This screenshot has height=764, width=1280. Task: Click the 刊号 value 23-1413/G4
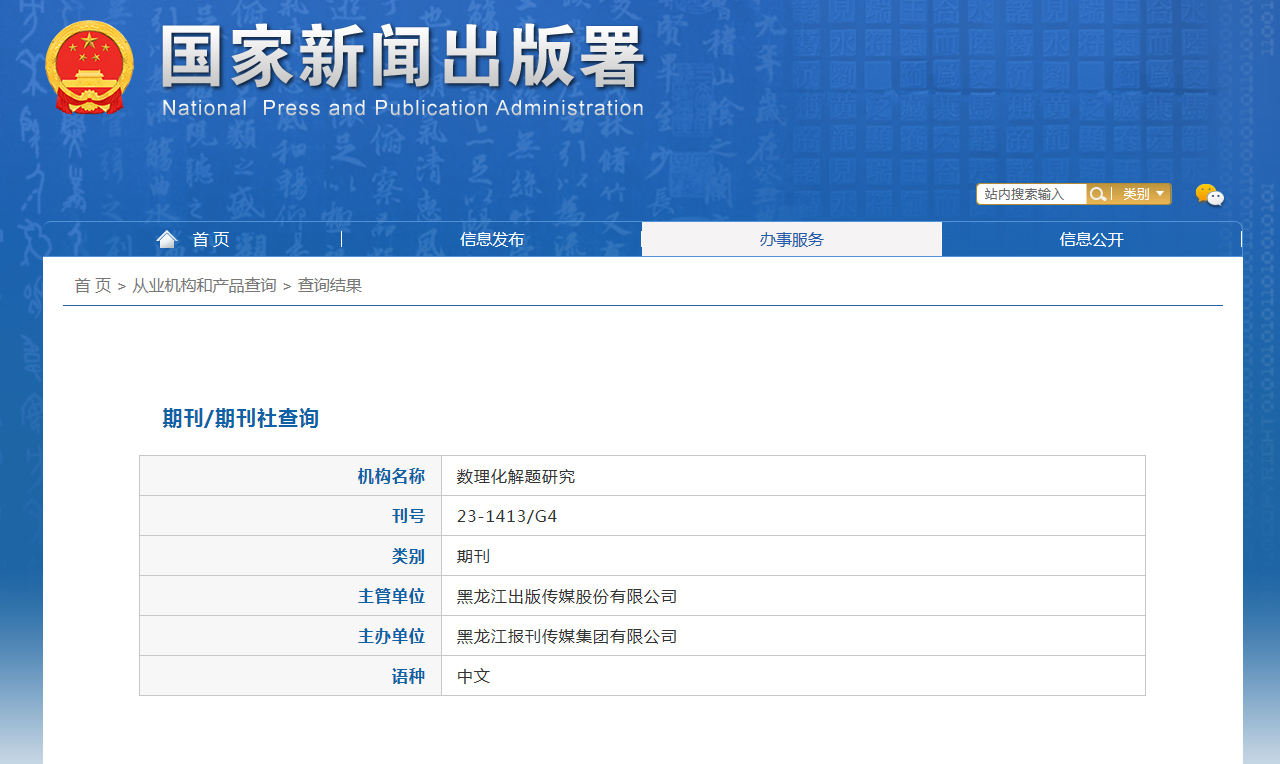tap(504, 515)
